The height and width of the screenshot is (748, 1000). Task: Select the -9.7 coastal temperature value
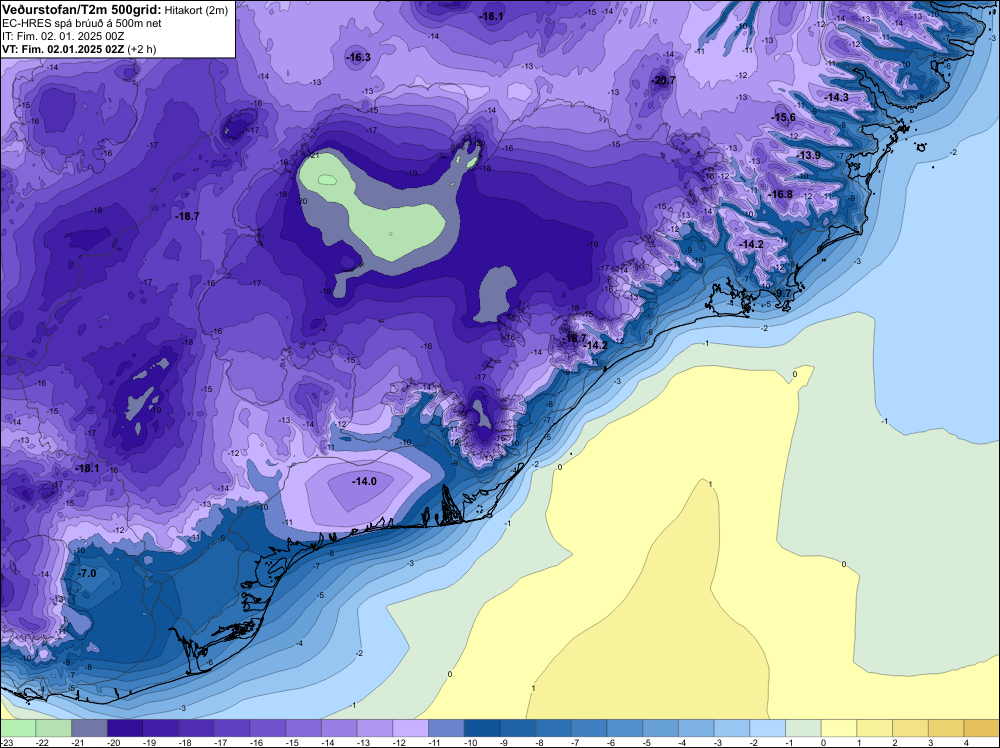(781, 293)
